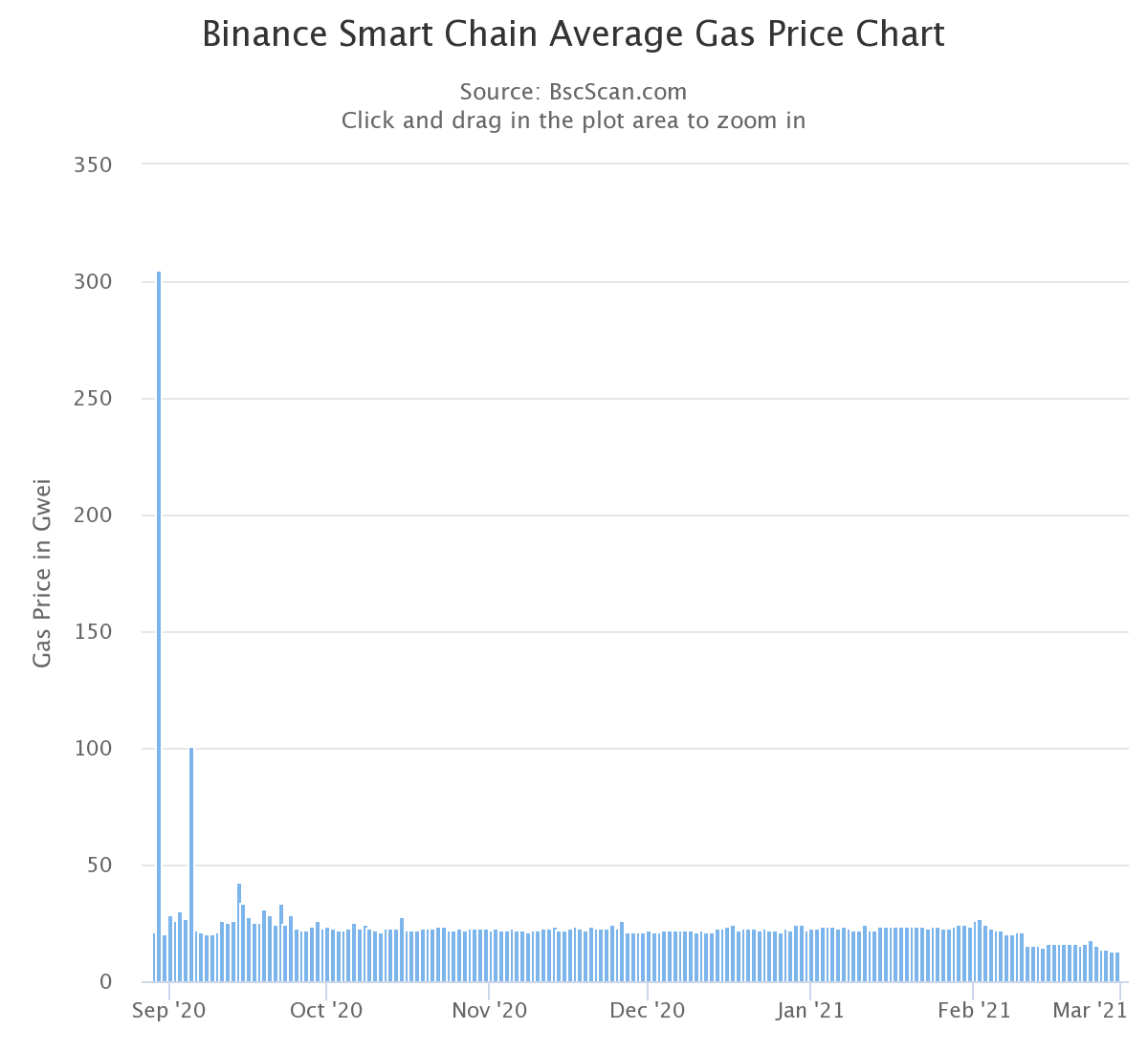Click the 200 y-axis label
This screenshot has width=1148, height=1052.
pos(93,515)
